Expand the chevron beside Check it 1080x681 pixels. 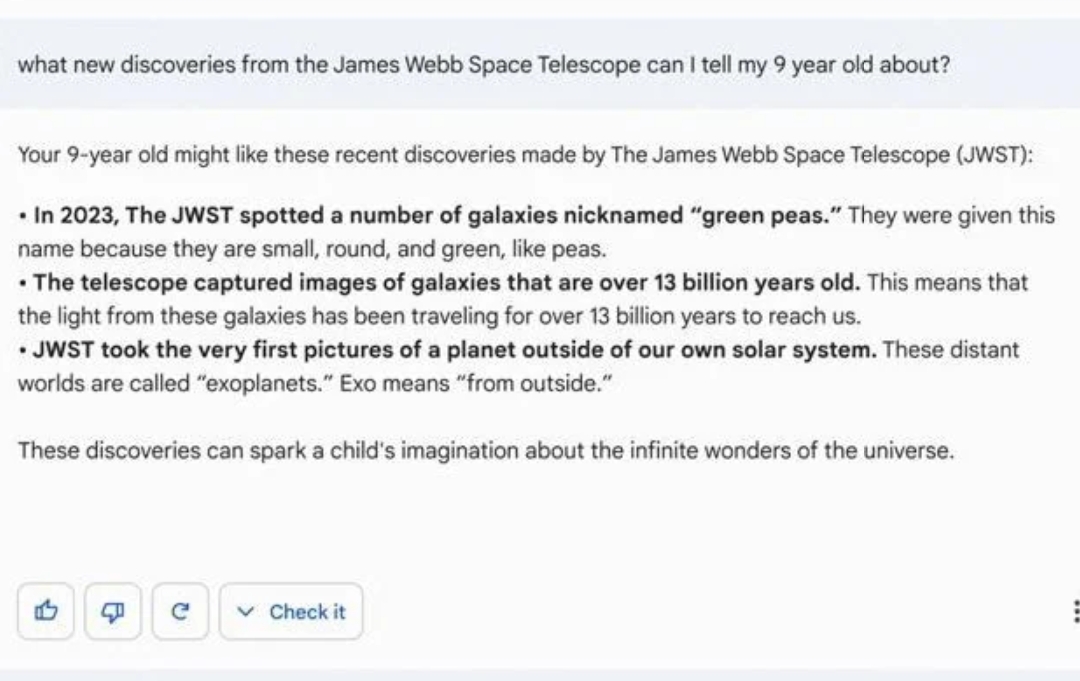(245, 611)
